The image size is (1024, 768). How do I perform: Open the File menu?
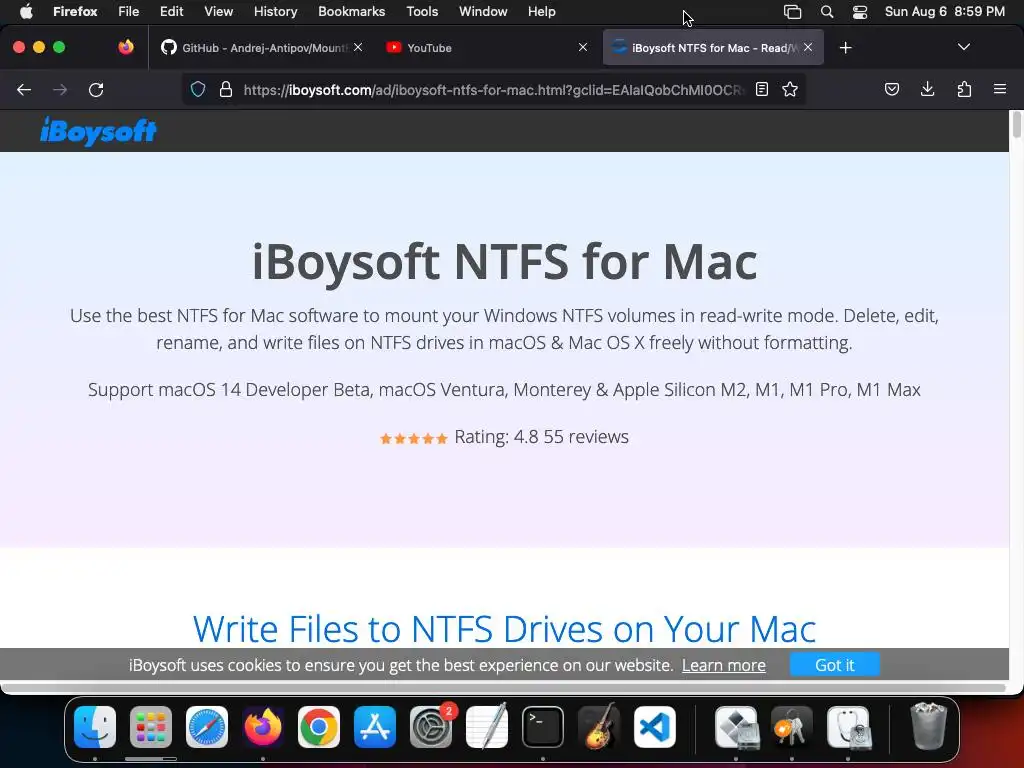[x=128, y=11]
